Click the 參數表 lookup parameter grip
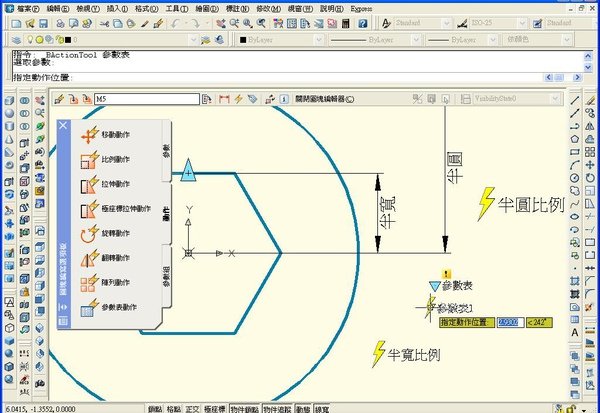 tap(435, 286)
